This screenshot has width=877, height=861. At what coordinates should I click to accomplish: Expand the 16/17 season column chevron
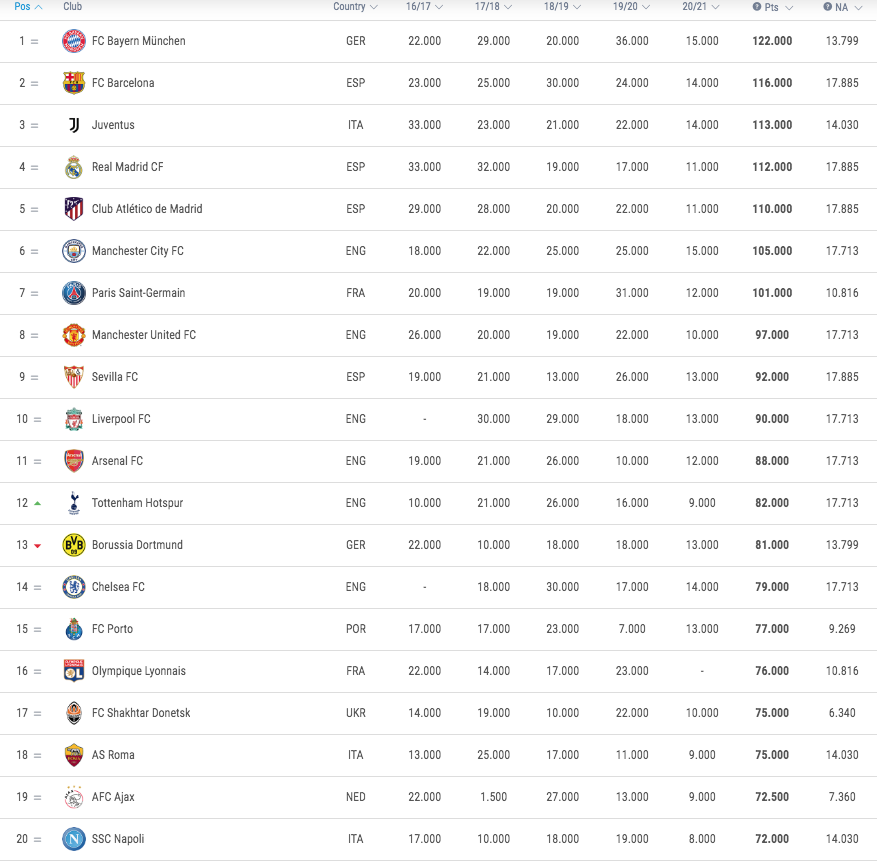coord(439,7)
